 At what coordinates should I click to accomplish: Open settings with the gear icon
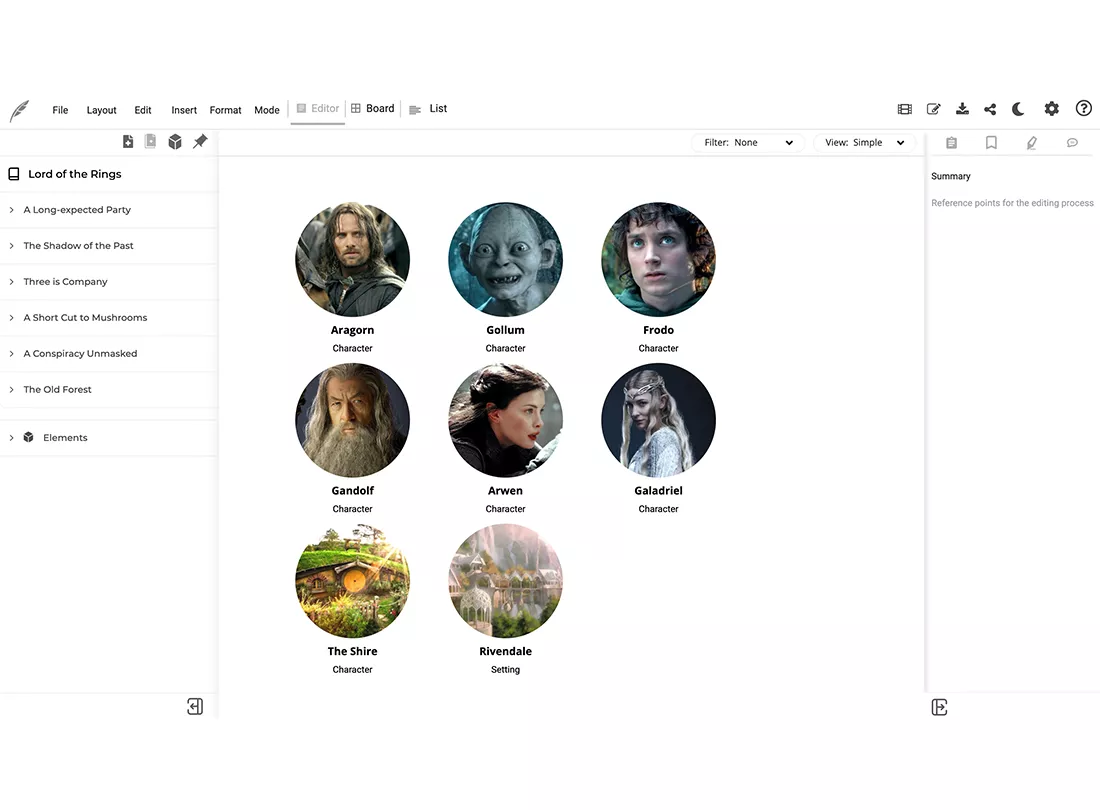1051,109
